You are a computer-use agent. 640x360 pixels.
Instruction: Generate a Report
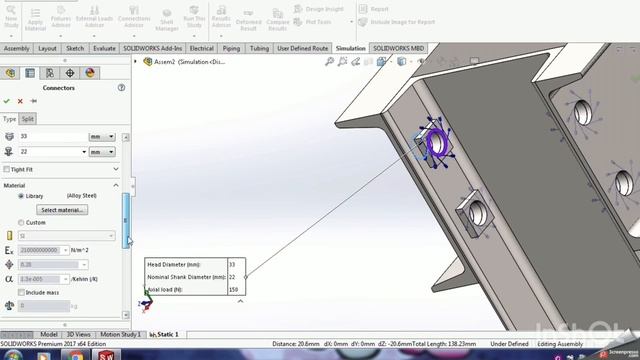pyautogui.click(x=373, y=9)
